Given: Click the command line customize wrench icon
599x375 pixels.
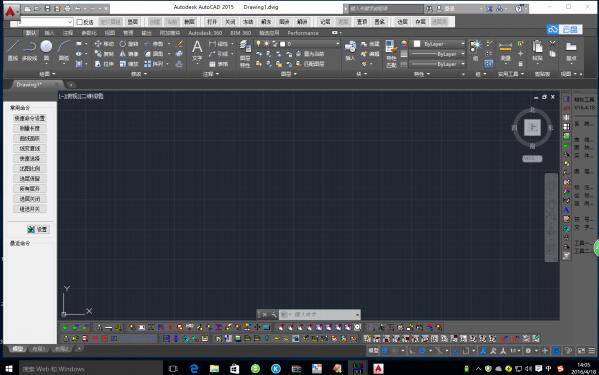Looking at the screenshot, I should coord(274,315).
